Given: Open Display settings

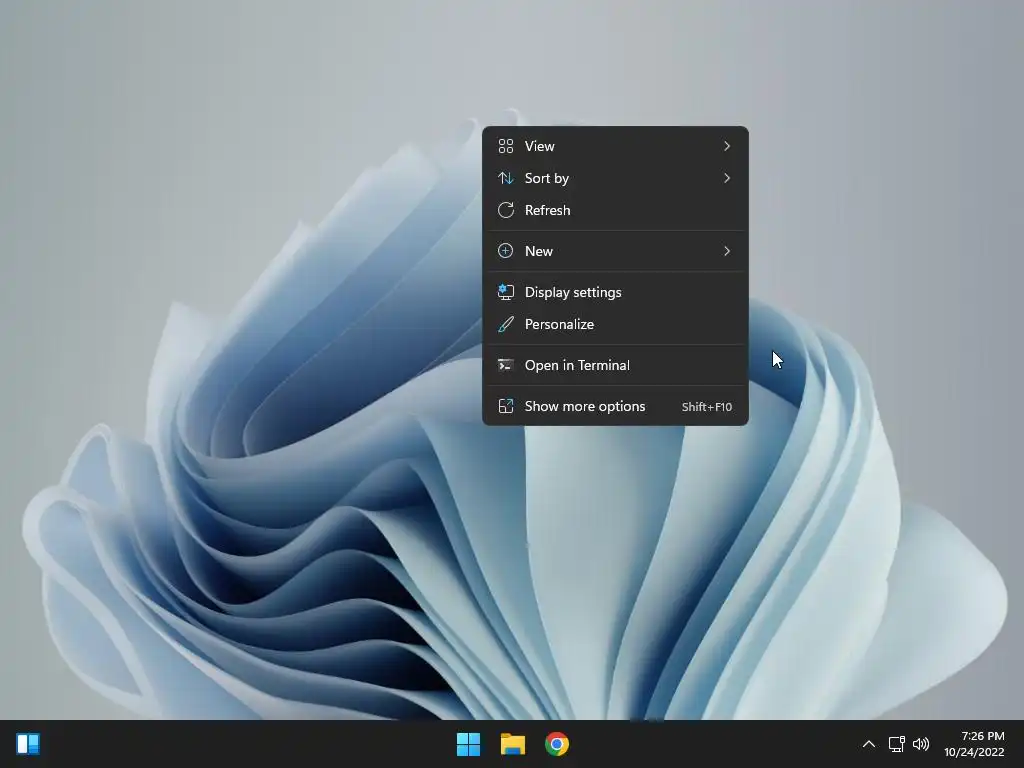Looking at the screenshot, I should pos(615,292).
